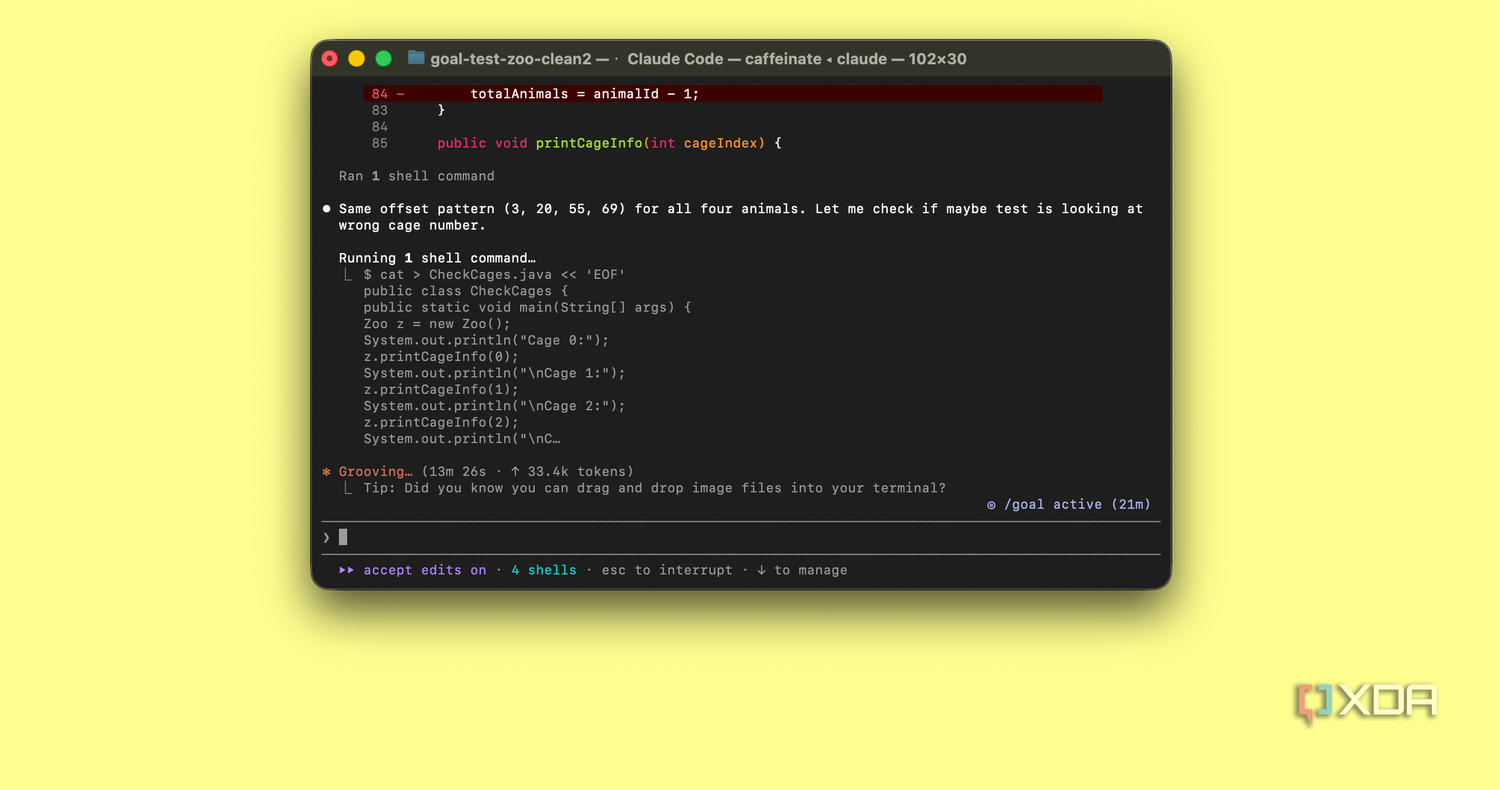Maximize the terminal using the green button

click(383, 59)
